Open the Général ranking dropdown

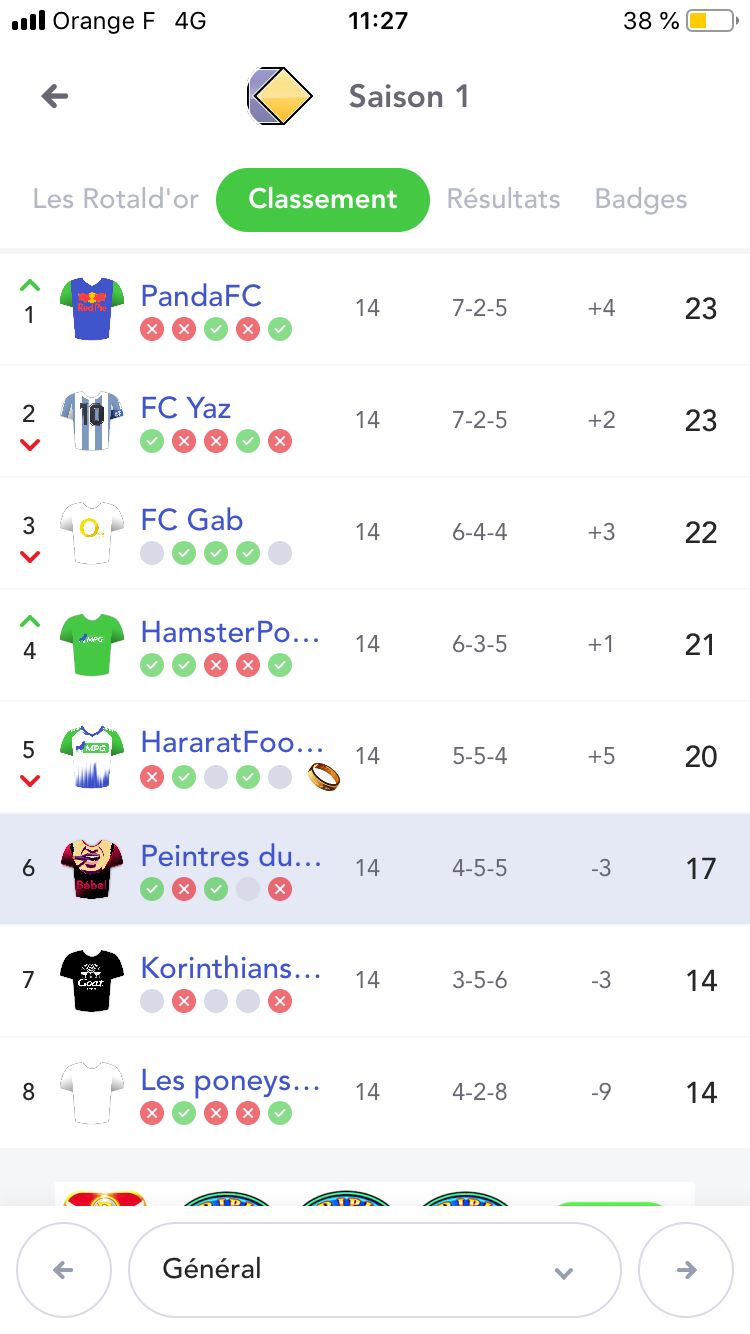[375, 1270]
